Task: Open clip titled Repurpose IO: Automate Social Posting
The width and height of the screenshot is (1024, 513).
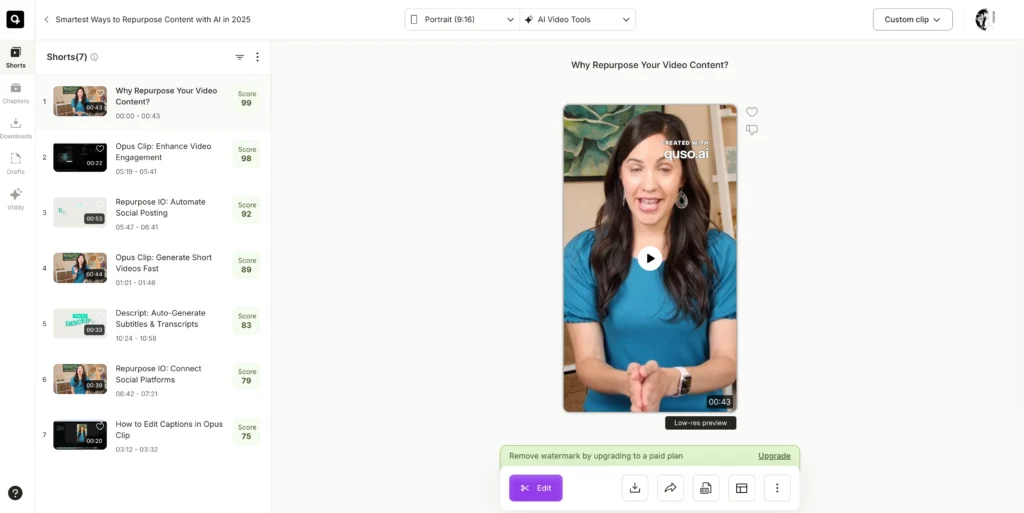Action: point(161,208)
